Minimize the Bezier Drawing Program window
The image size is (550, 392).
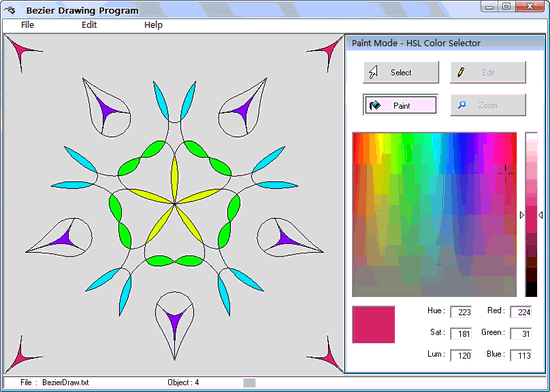(490, 7)
